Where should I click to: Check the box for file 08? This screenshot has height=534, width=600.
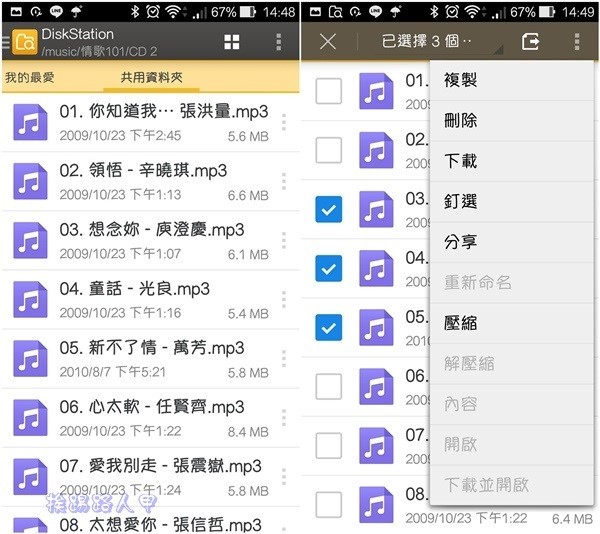click(x=329, y=505)
